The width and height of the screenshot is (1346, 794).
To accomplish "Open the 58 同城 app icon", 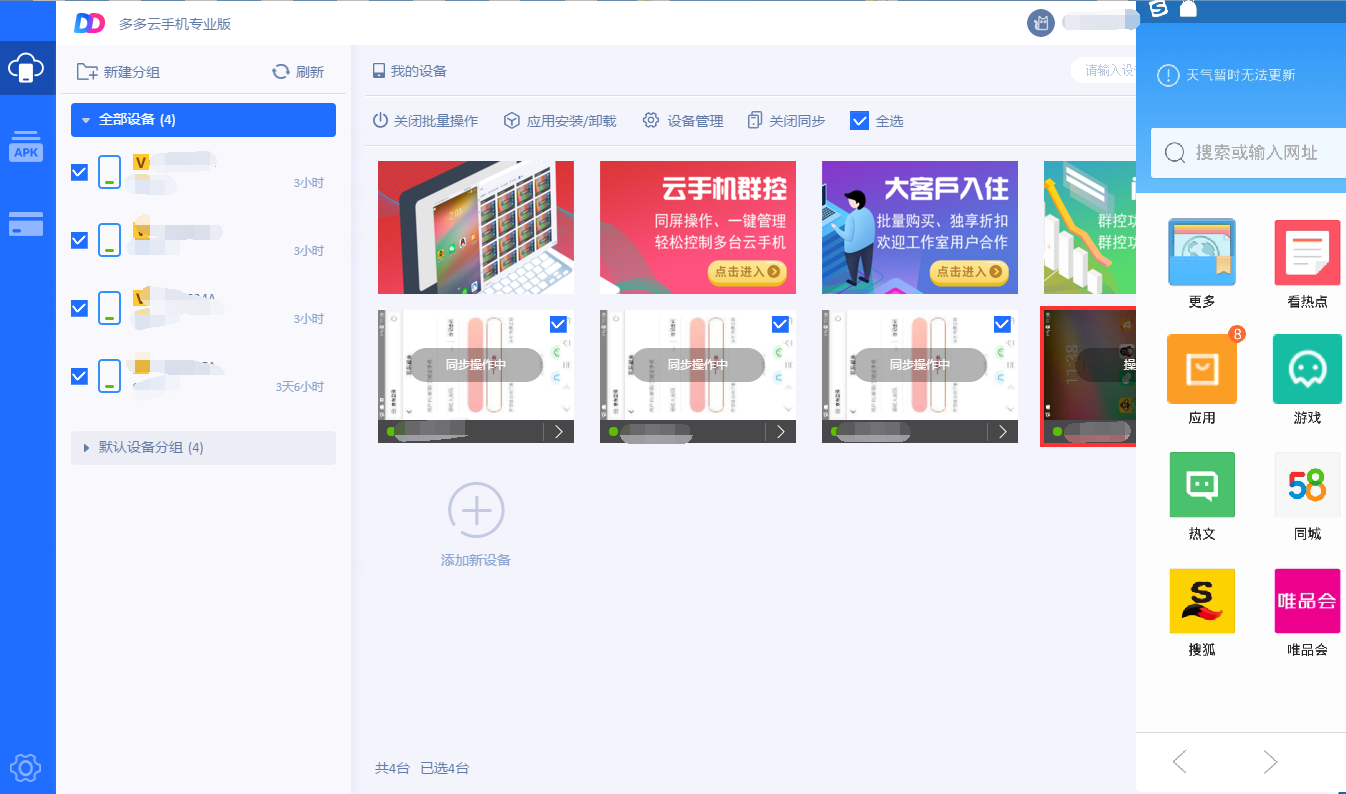I will (x=1307, y=485).
